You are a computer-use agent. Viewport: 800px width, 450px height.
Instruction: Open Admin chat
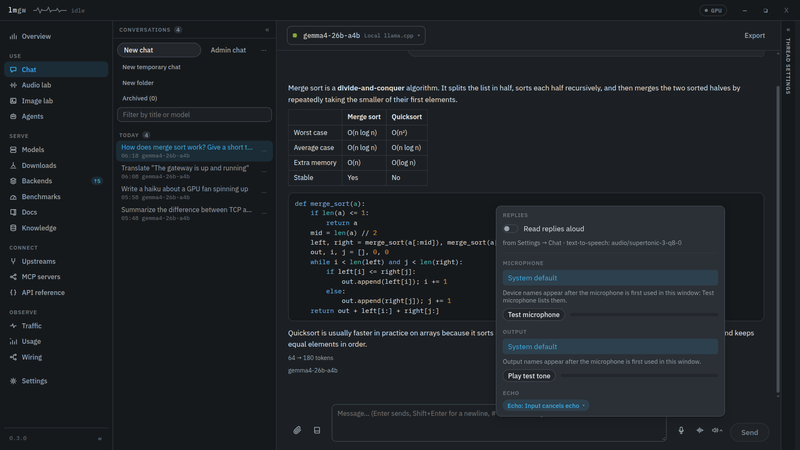(x=228, y=50)
